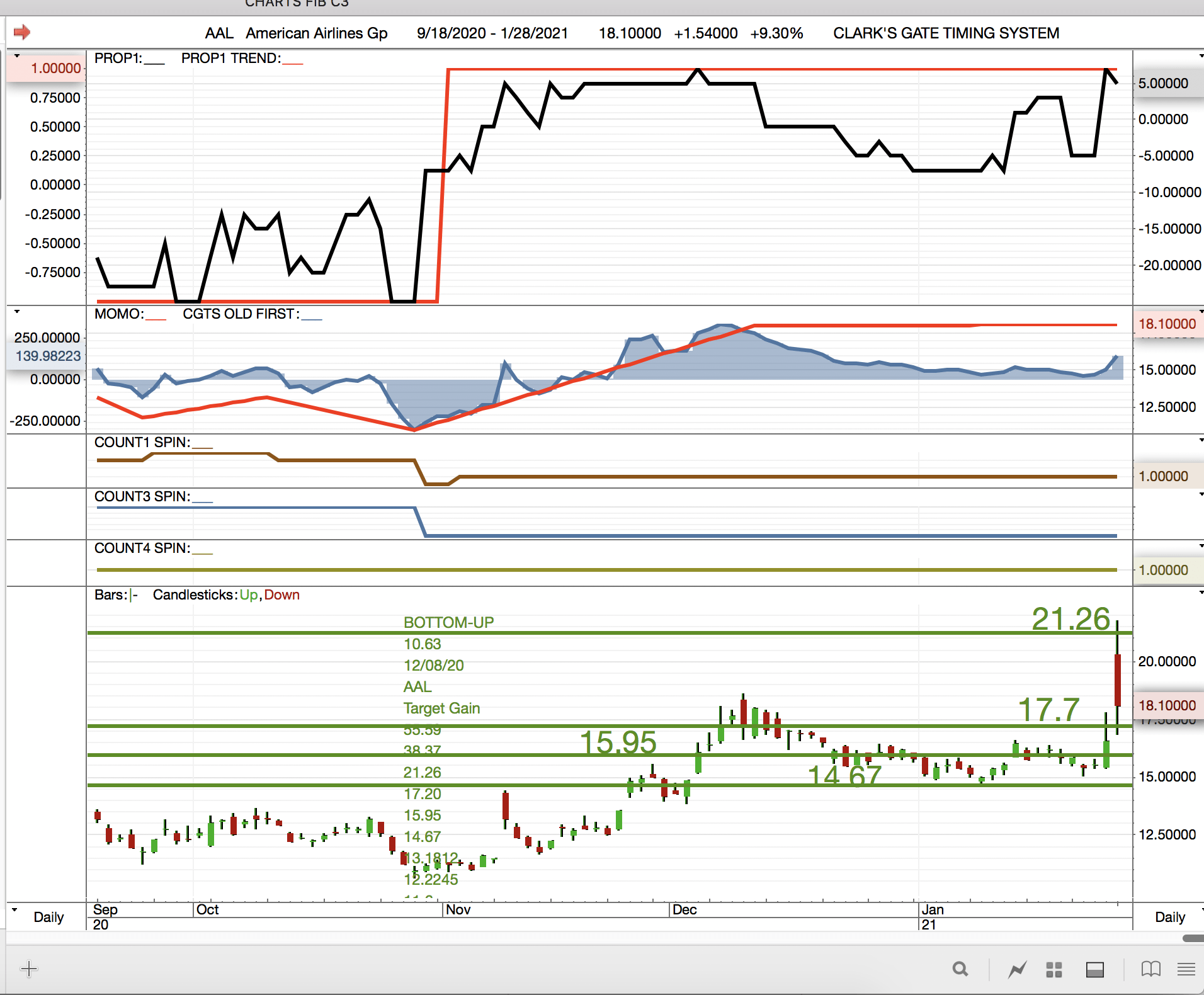
Task: Click the Nov label on time axis
Action: pyautogui.click(x=458, y=909)
